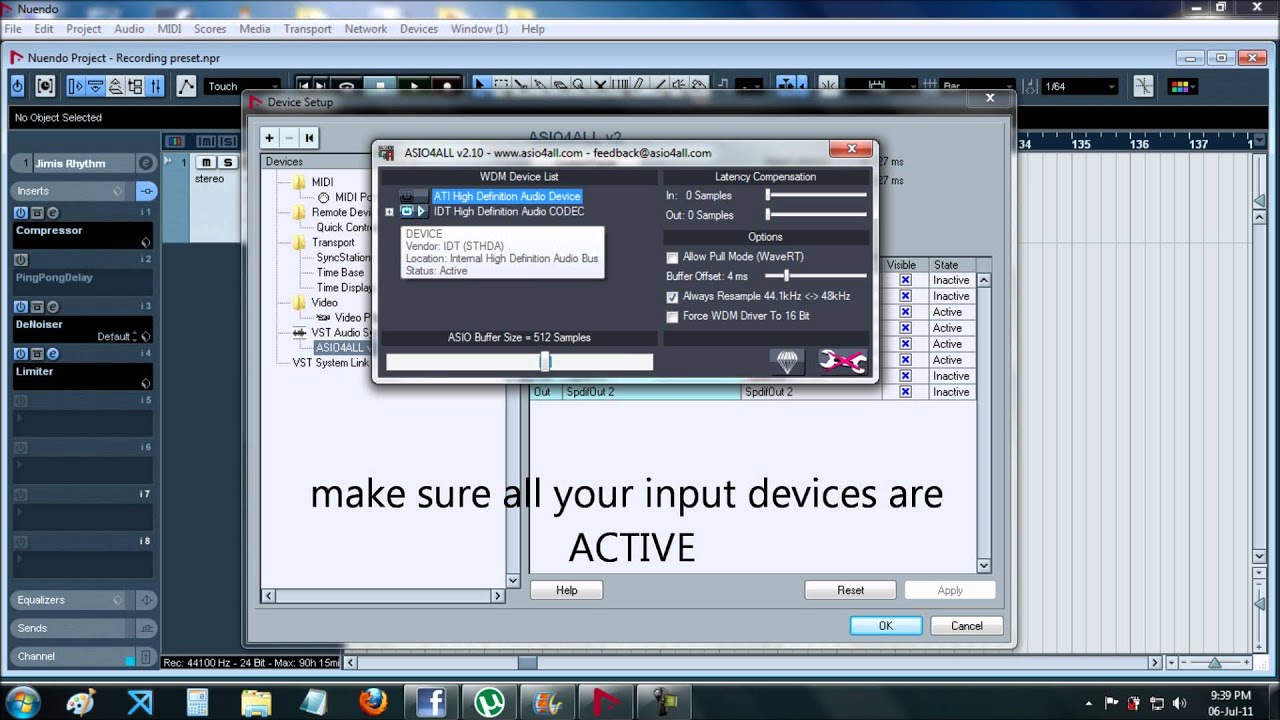This screenshot has width=1280, height=720.
Task: Uncheck Always Resample 44.1kHz <-> 48kHz
Action: pos(672,297)
